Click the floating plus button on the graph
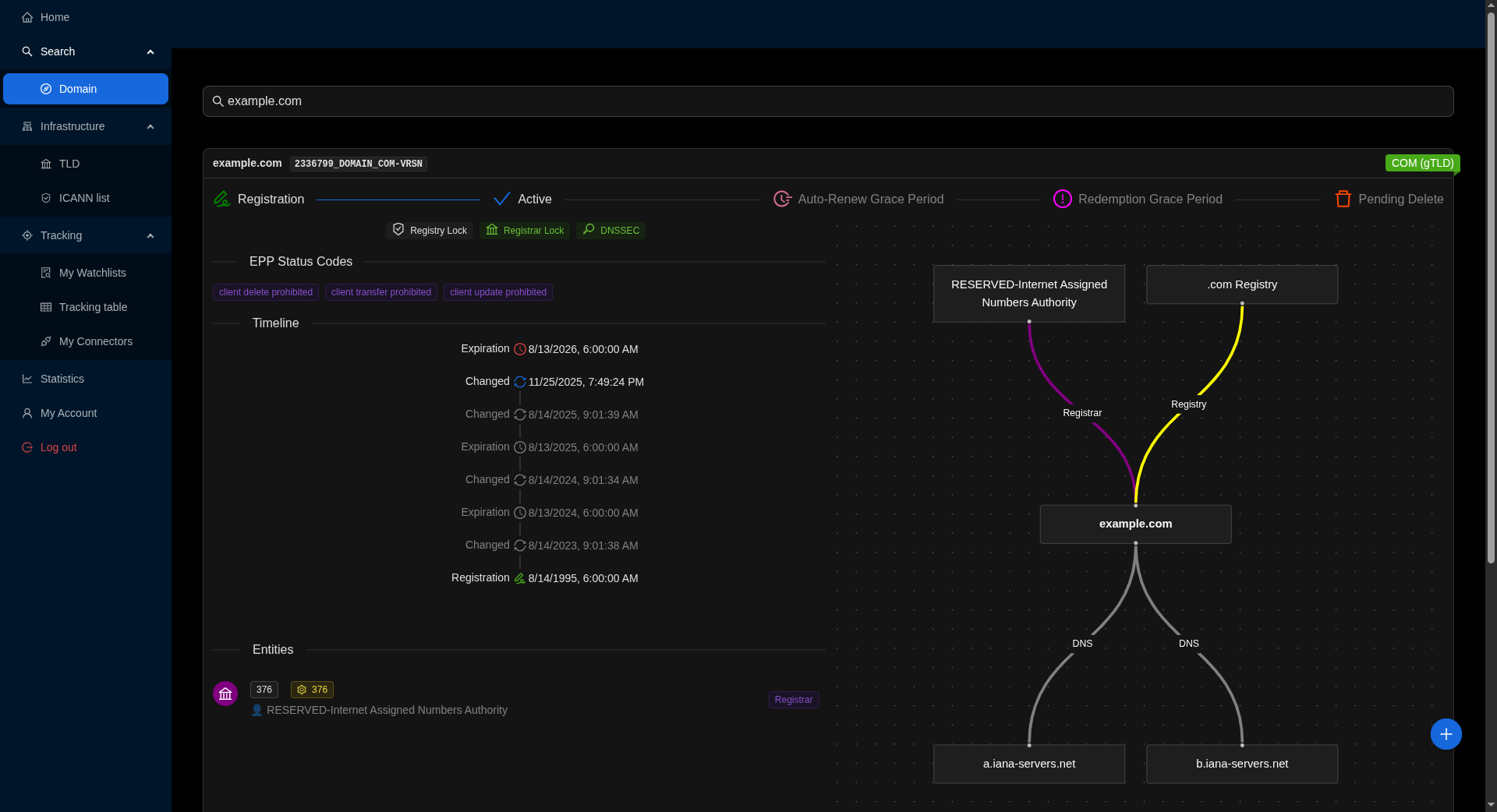This screenshot has height=812, width=1497. (x=1446, y=733)
